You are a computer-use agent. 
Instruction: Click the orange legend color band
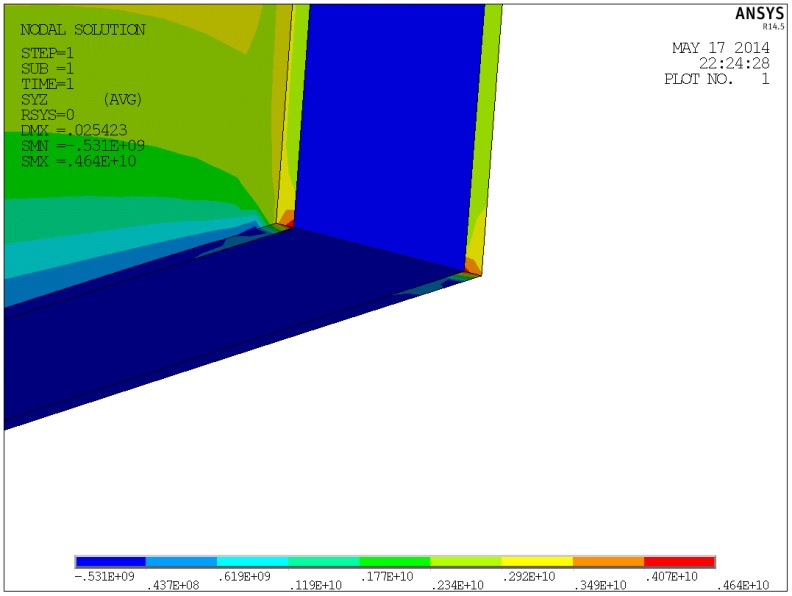tap(608, 562)
